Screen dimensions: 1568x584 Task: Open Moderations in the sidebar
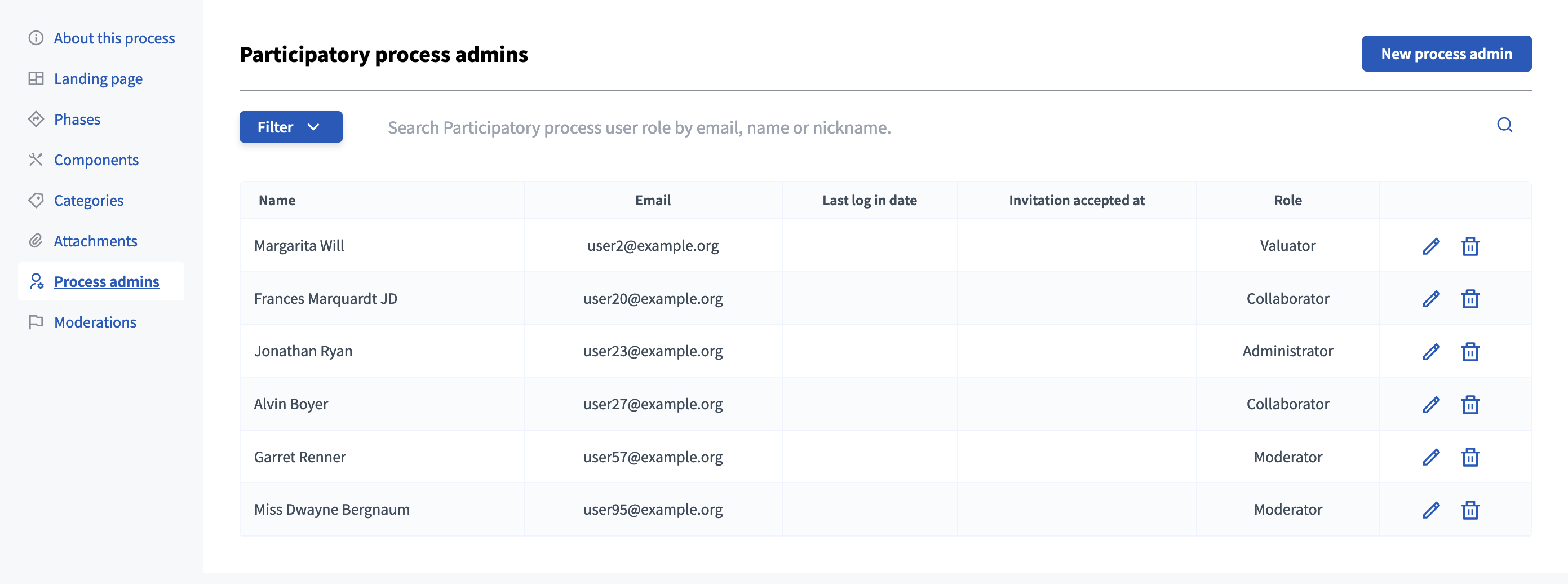[95, 322]
